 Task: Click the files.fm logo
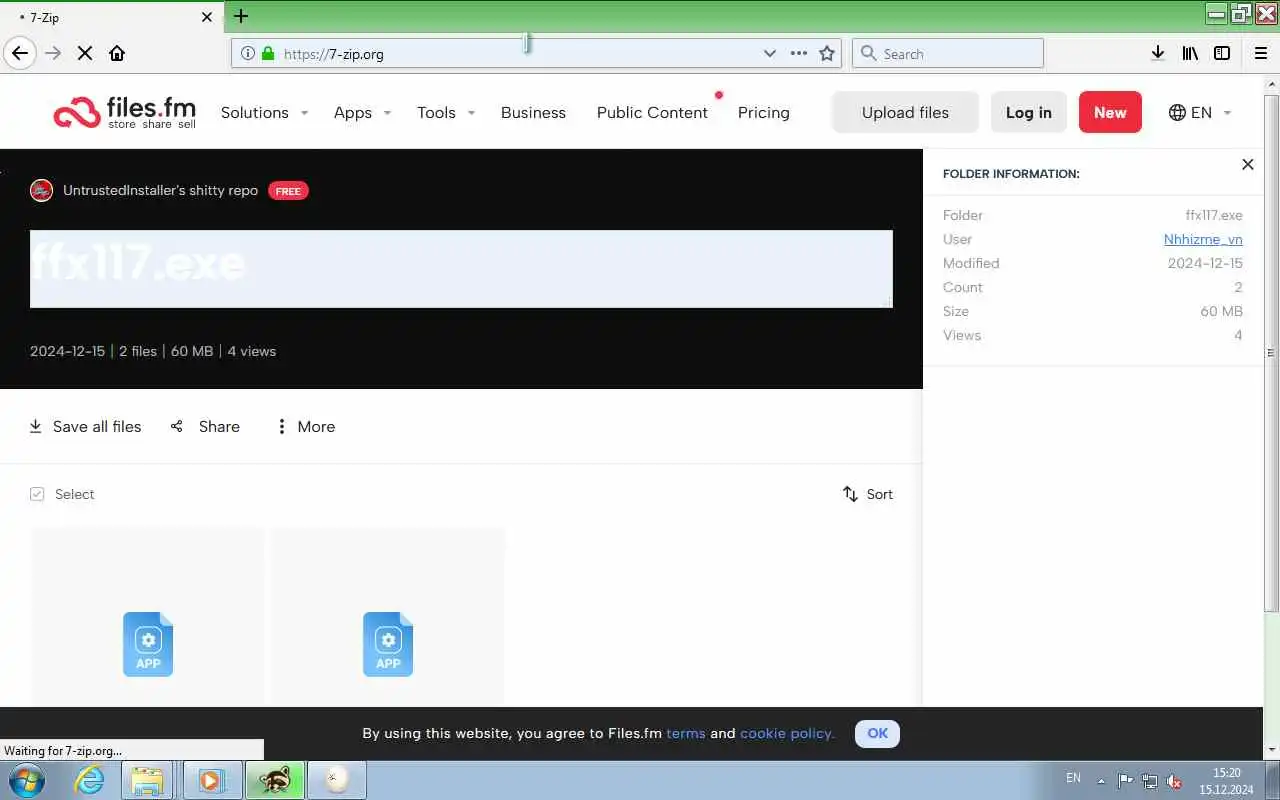(x=124, y=112)
